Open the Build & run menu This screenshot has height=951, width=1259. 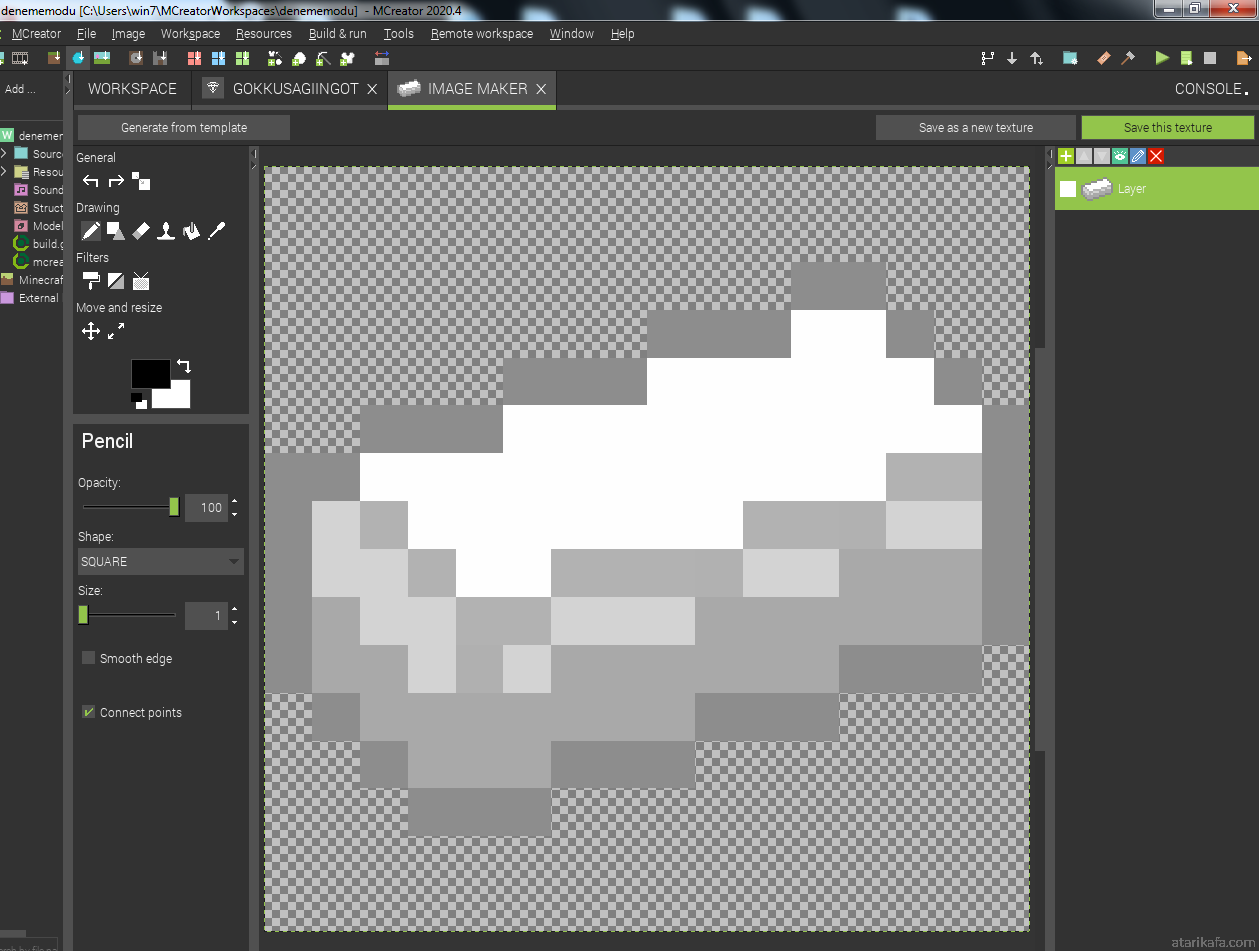pyautogui.click(x=337, y=33)
